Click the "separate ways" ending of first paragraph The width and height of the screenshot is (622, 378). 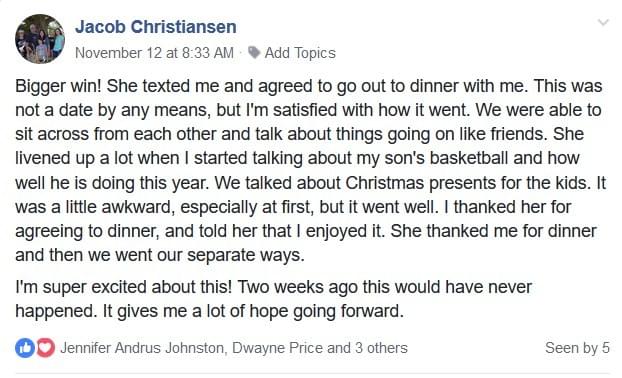pos(246,255)
